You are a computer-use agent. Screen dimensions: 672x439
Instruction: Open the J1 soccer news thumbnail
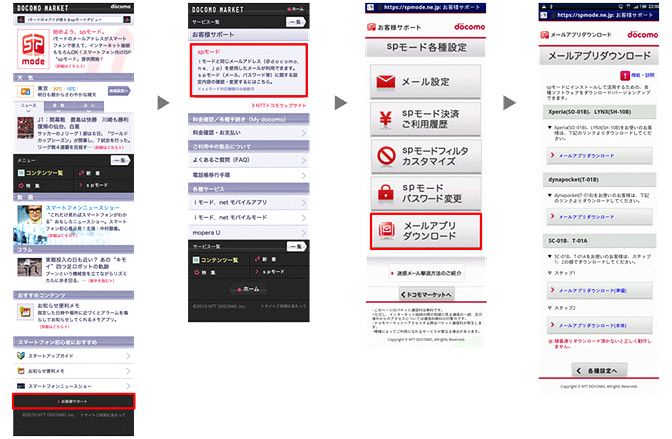[x=25, y=128]
